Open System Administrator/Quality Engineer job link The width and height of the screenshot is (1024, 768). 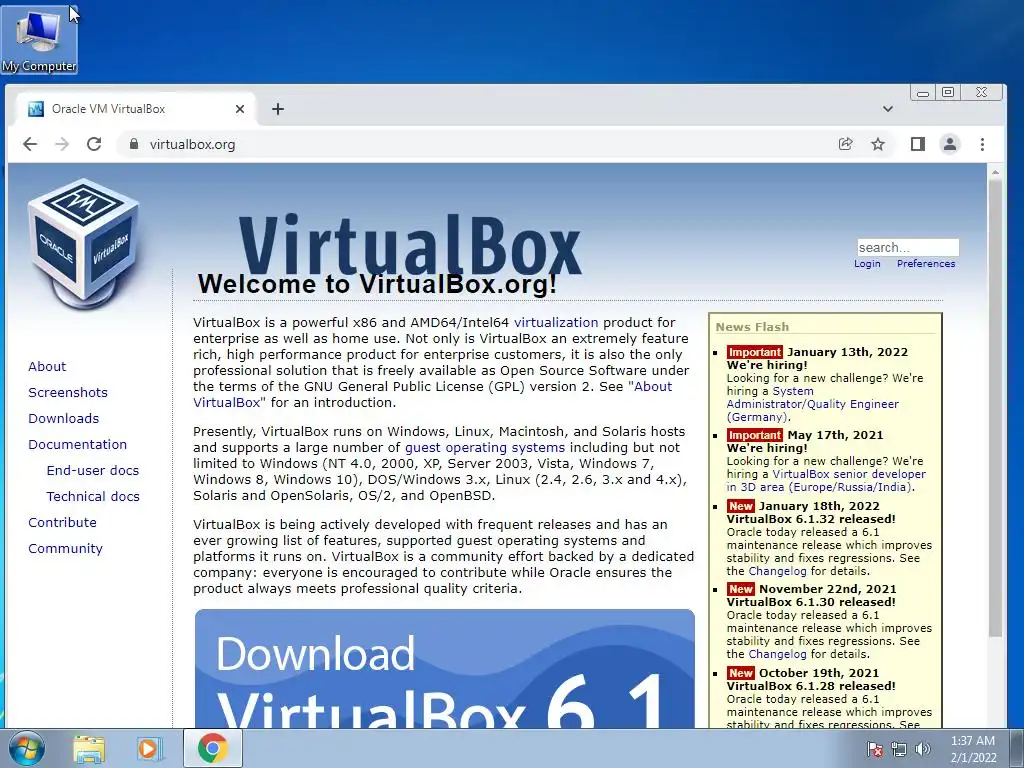813,404
